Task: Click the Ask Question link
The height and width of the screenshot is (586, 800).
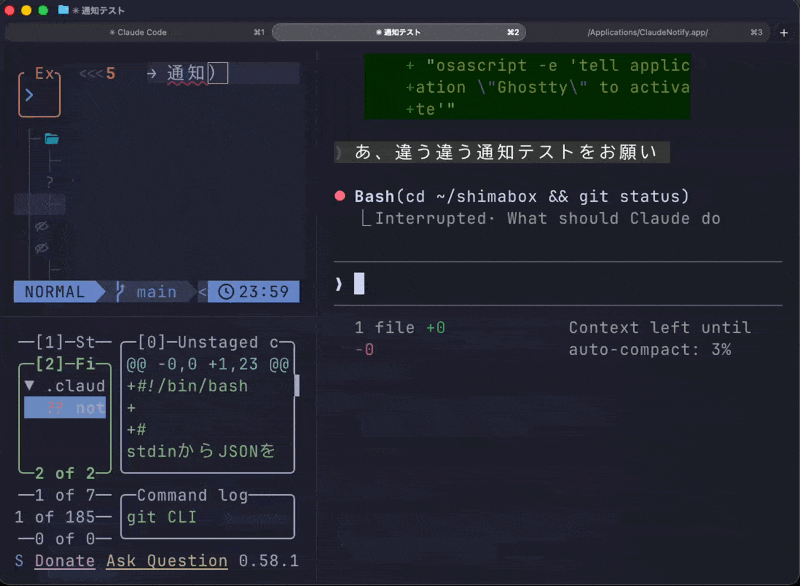Action: click(x=166, y=561)
